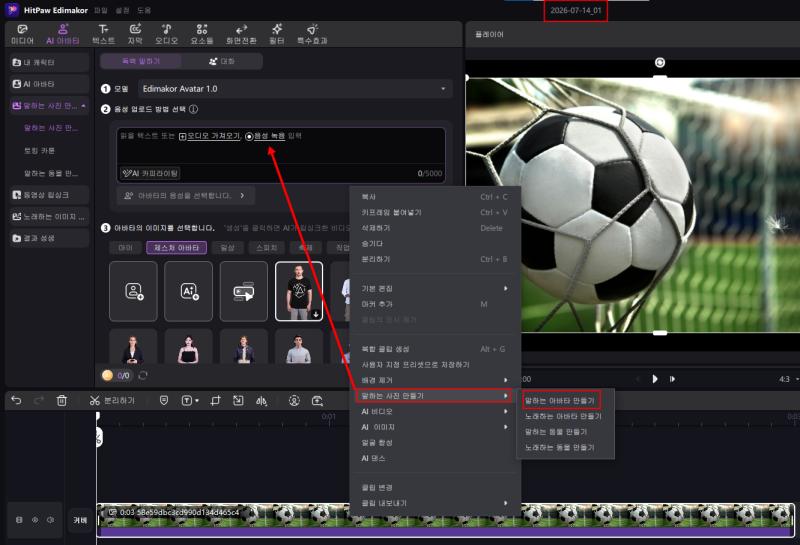Open the 오디오 (Audio) tab

166,34
